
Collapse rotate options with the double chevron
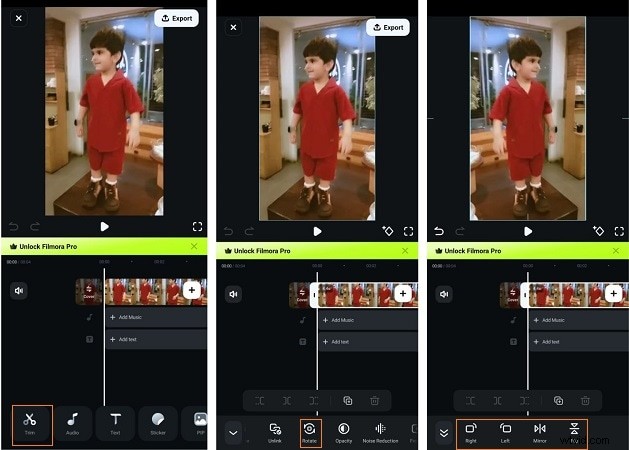[x=443, y=433]
